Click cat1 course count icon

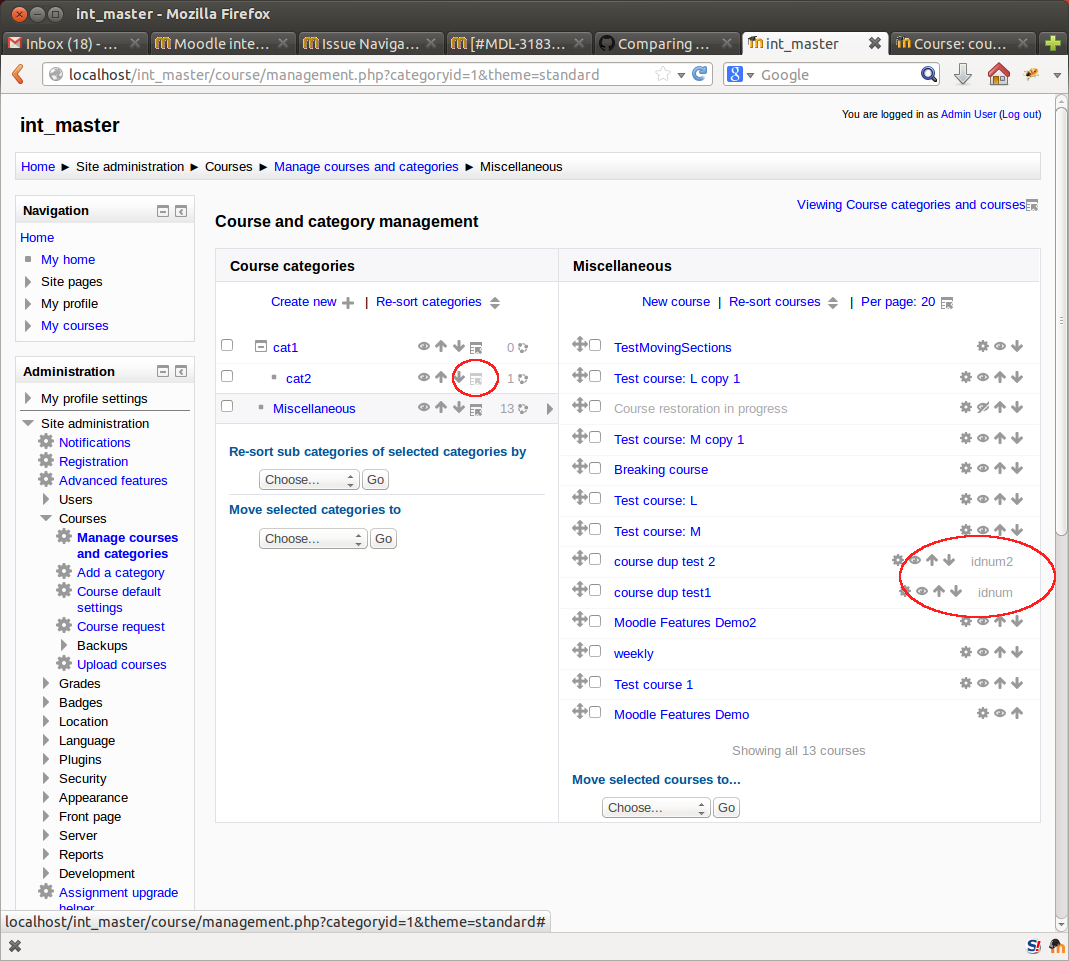[x=523, y=348]
